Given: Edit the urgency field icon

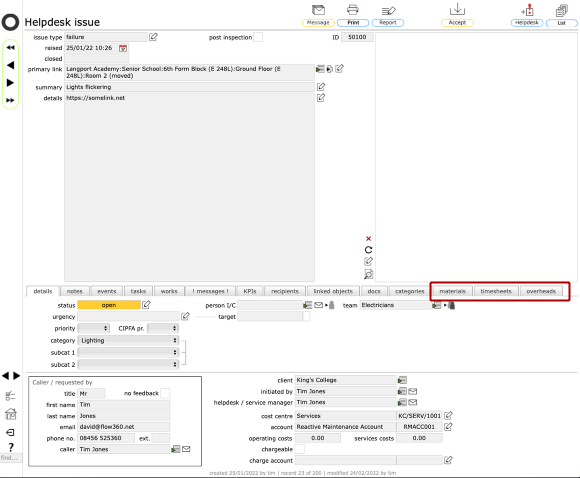Looking at the screenshot, I should [x=185, y=316].
